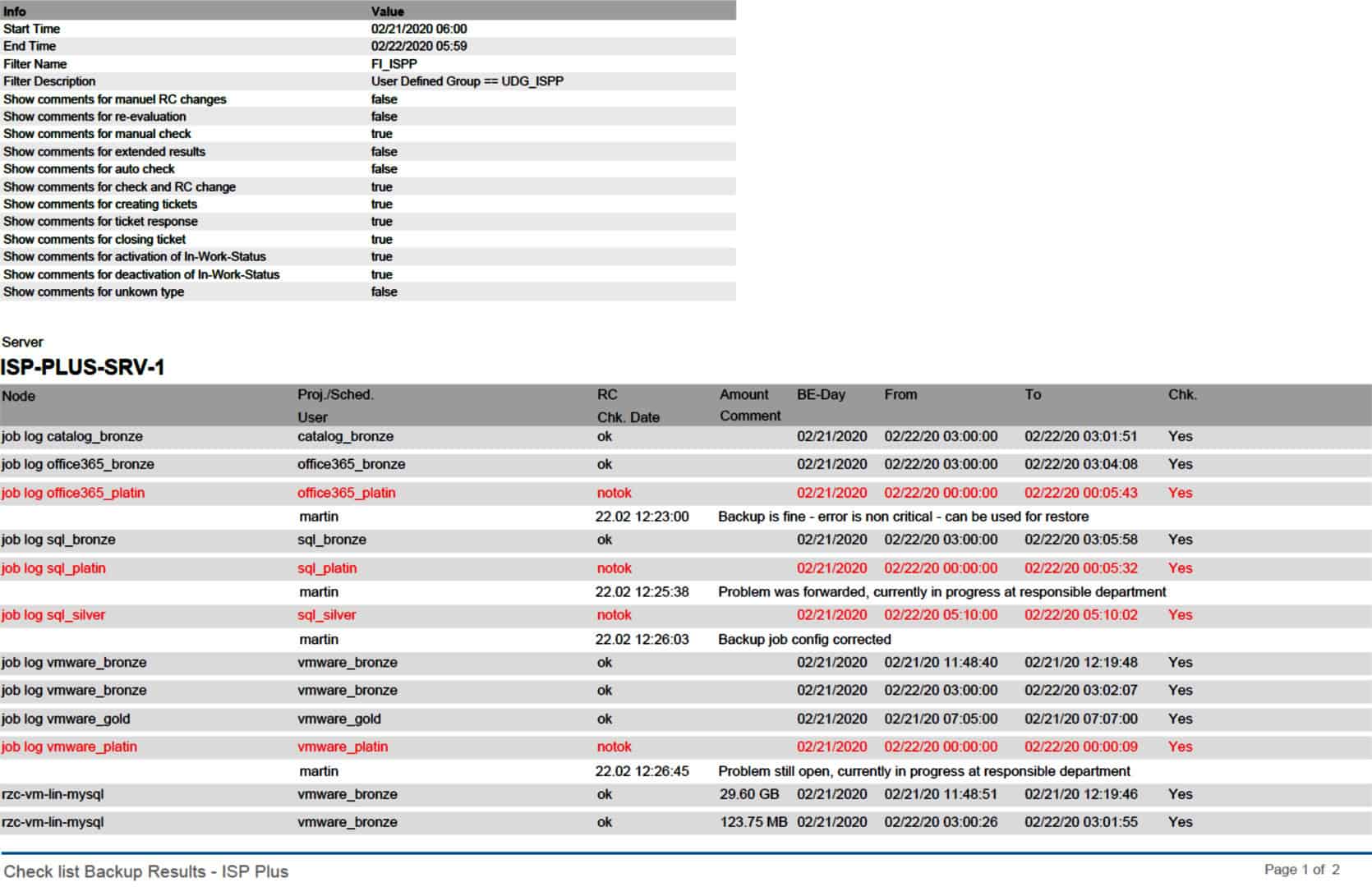Click the 'User Defined Group == UDG_ISPP' description
This screenshot has width=1372, height=887.
click(x=467, y=81)
